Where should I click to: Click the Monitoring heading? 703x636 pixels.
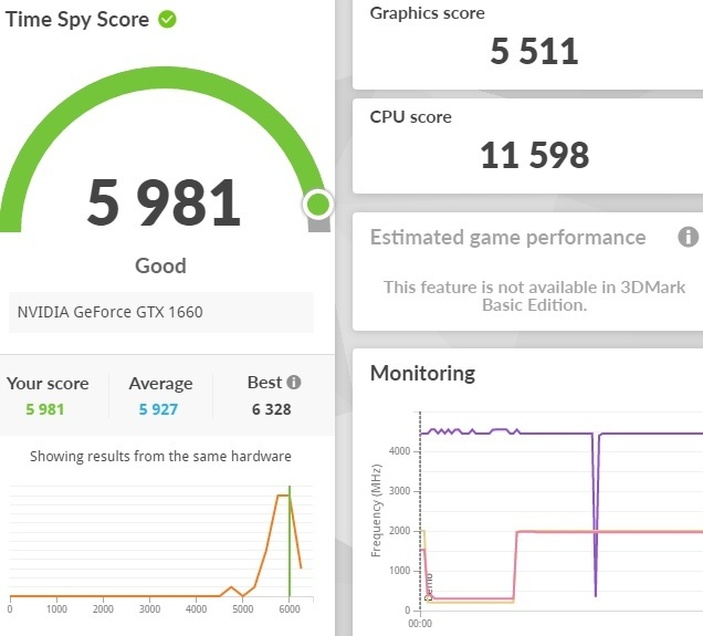423,373
